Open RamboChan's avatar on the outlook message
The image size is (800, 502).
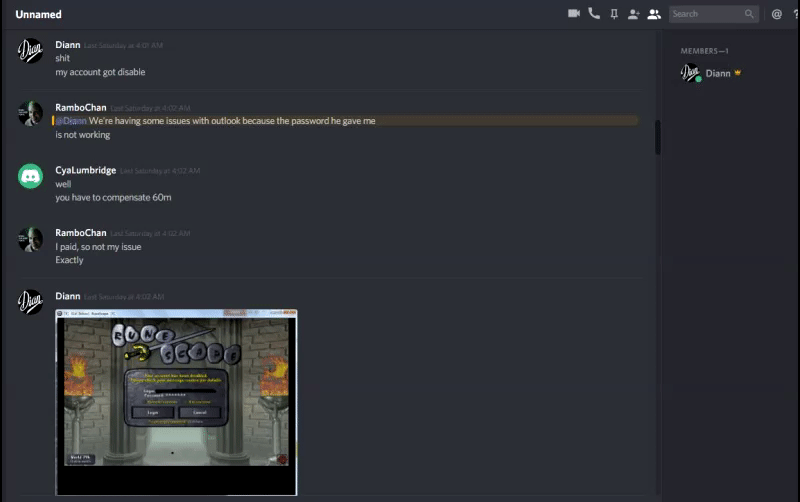(x=31, y=113)
